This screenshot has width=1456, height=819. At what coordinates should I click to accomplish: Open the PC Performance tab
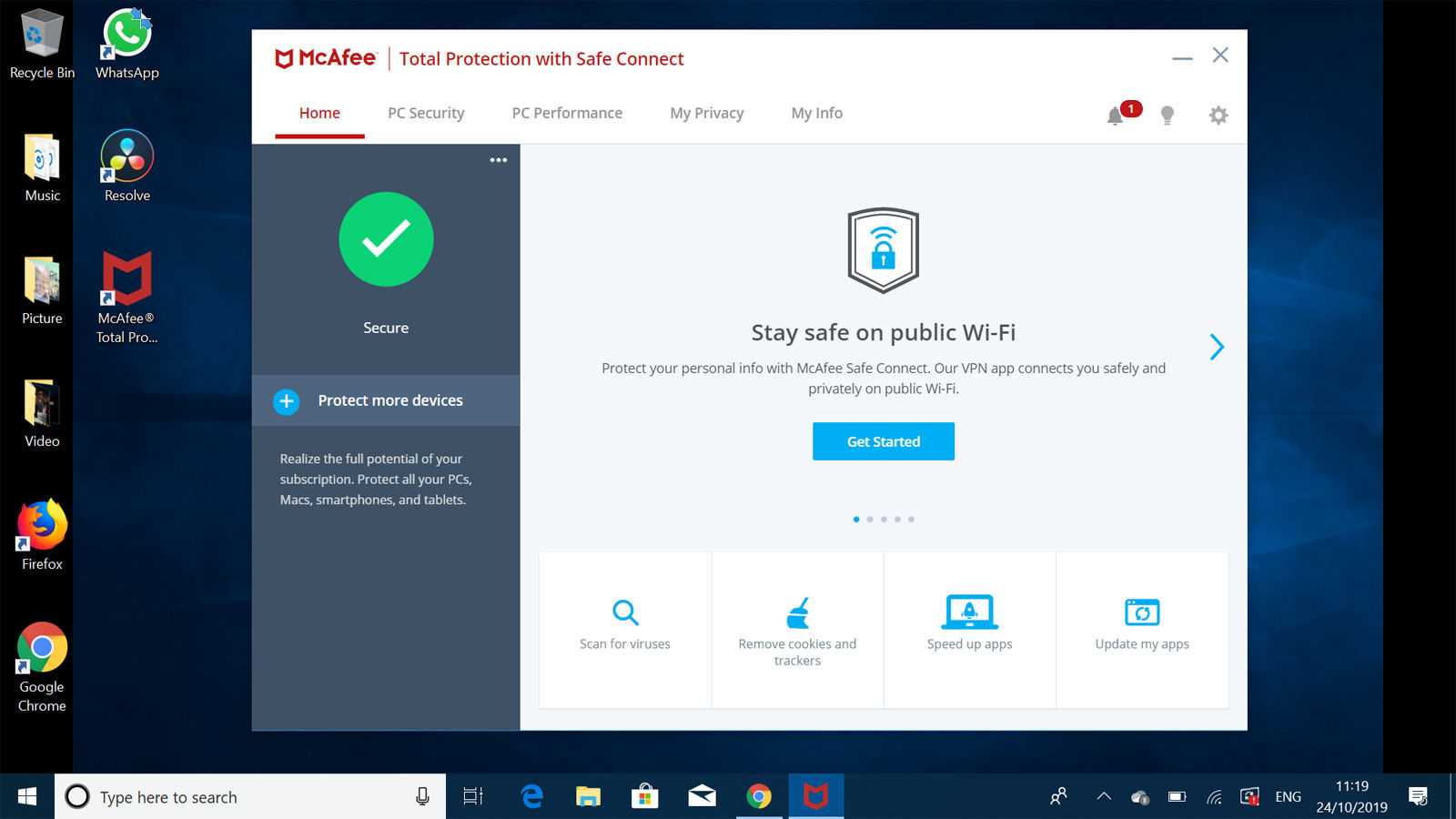click(567, 113)
